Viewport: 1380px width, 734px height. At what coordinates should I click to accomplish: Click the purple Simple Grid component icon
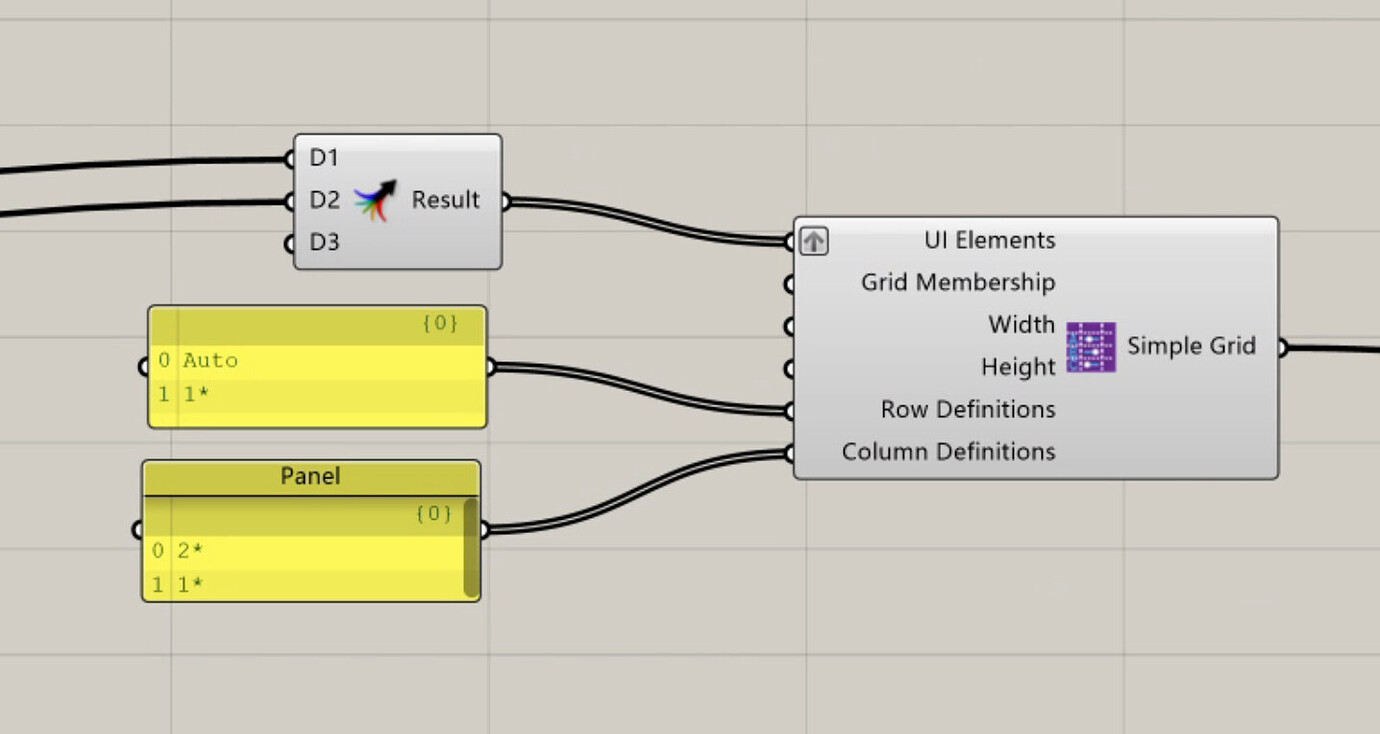(1089, 347)
